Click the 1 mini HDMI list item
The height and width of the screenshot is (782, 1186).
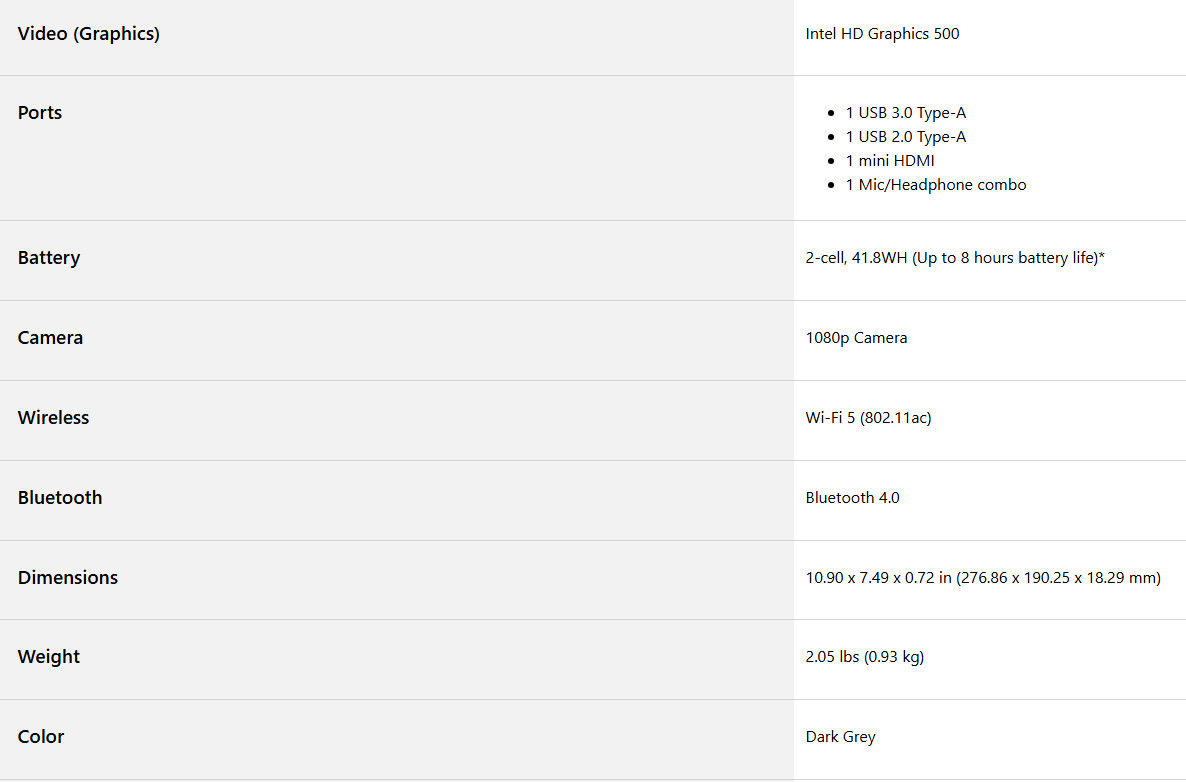890,161
